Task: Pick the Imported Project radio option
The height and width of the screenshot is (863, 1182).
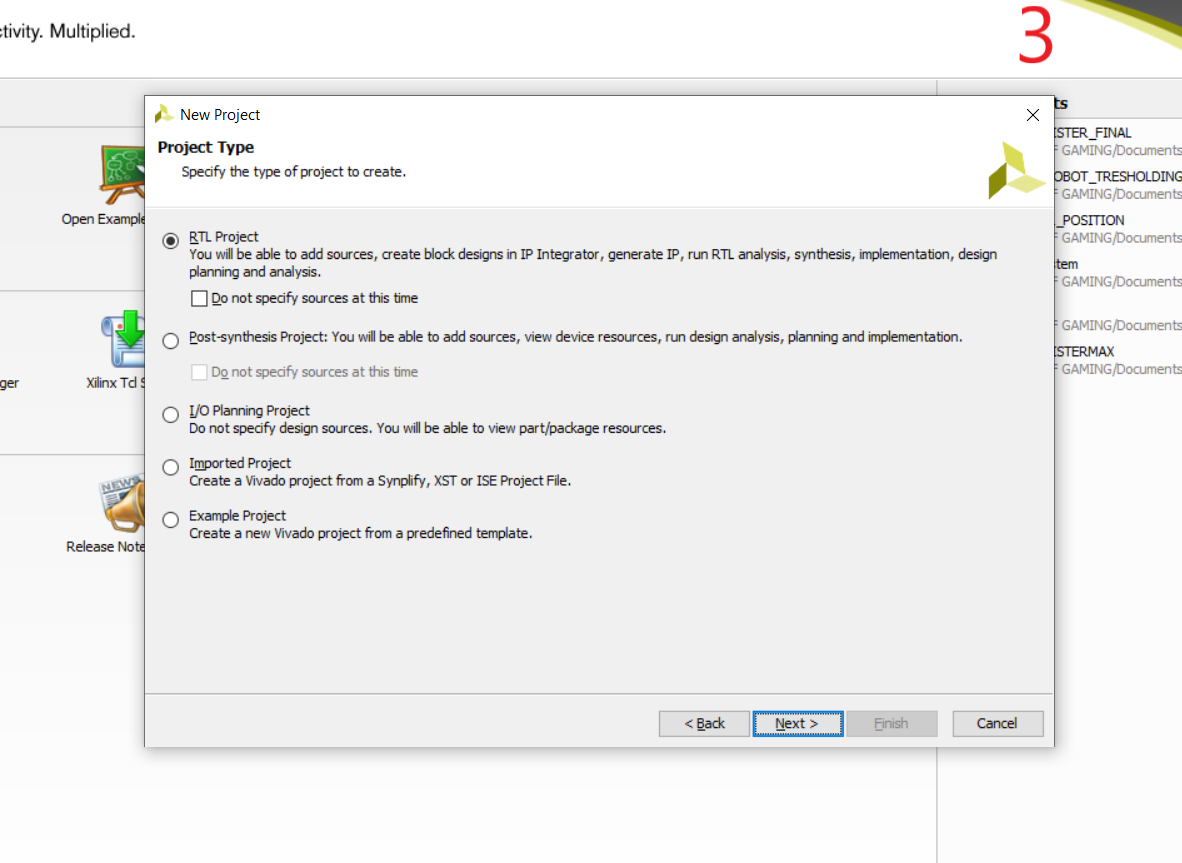Action: click(x=171, y=467)
